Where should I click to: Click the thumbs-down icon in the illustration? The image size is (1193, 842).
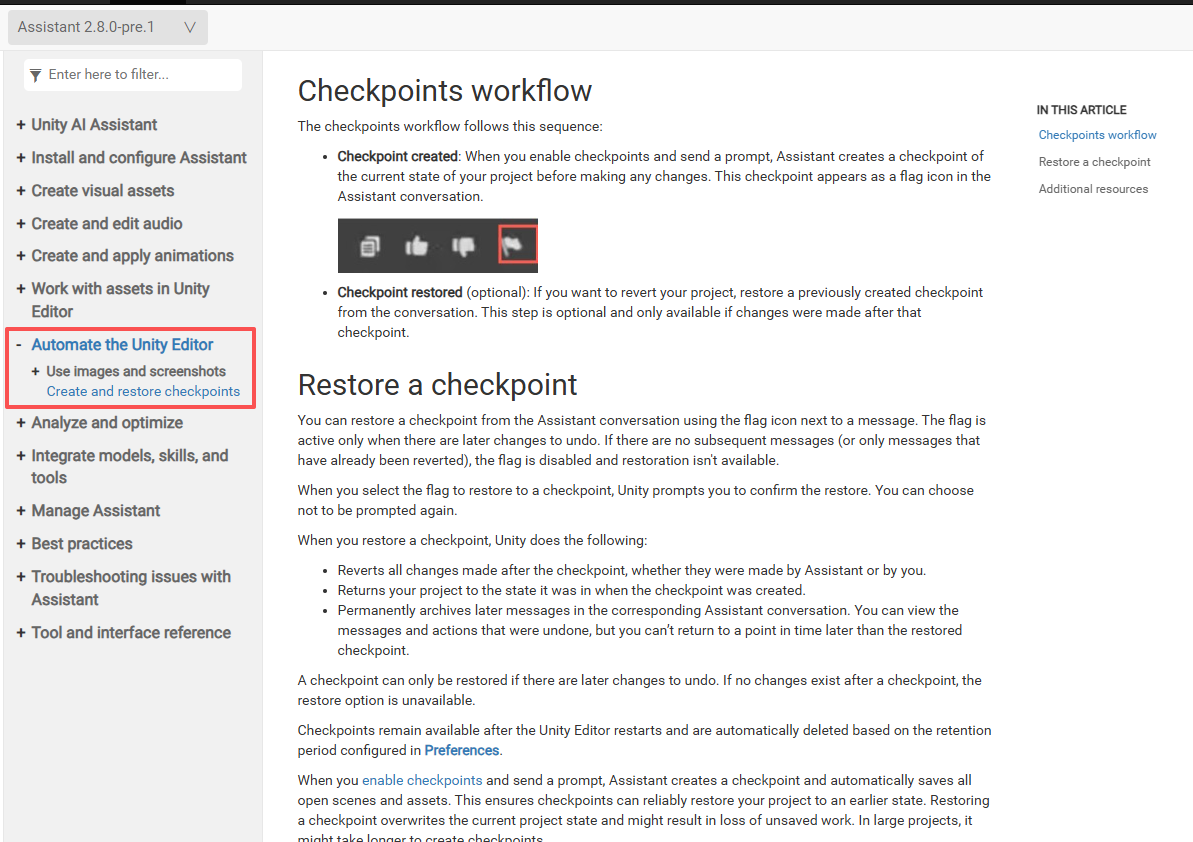(x=463, y=246)
